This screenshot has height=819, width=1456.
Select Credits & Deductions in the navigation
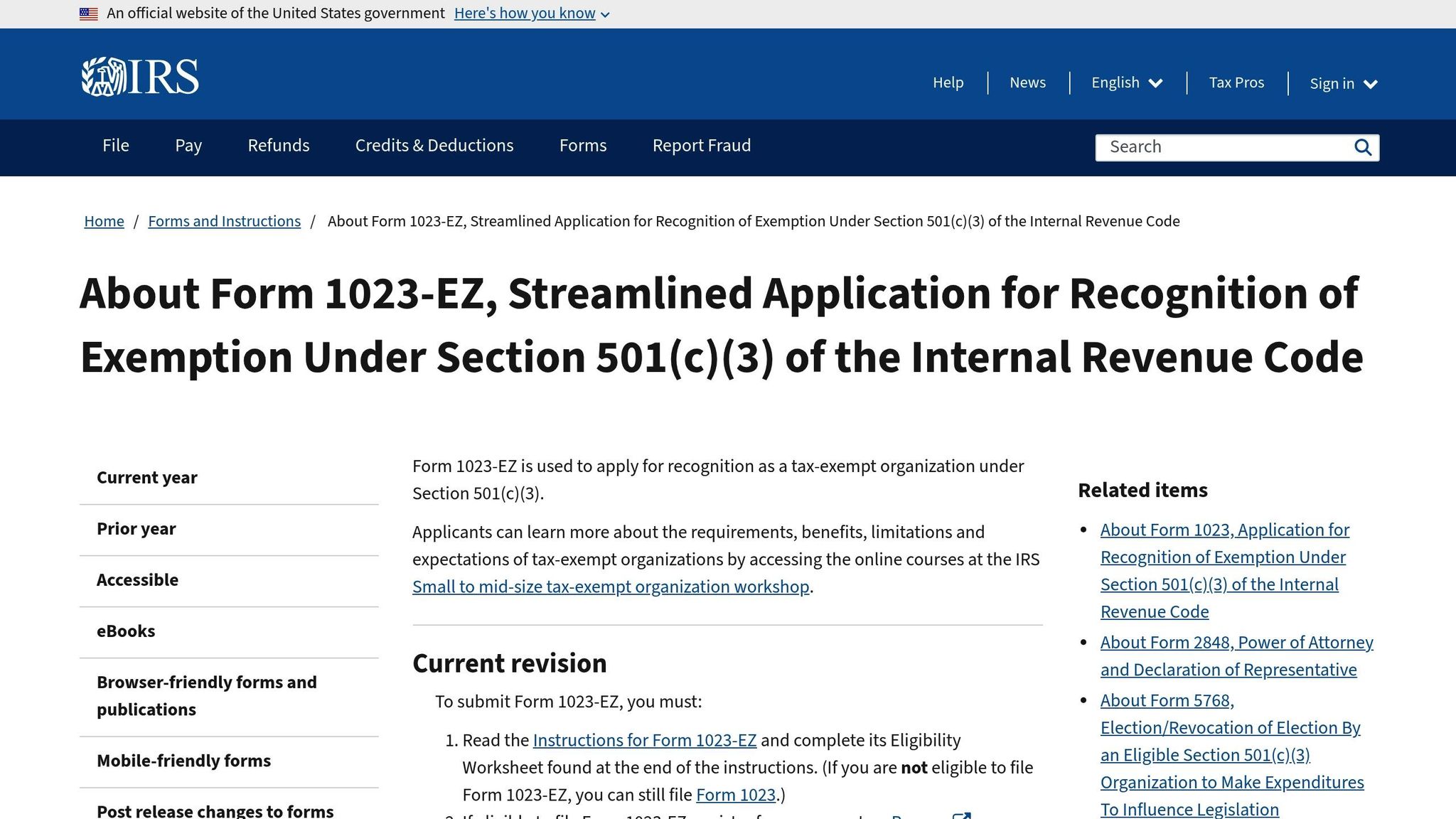click(434, 145)
